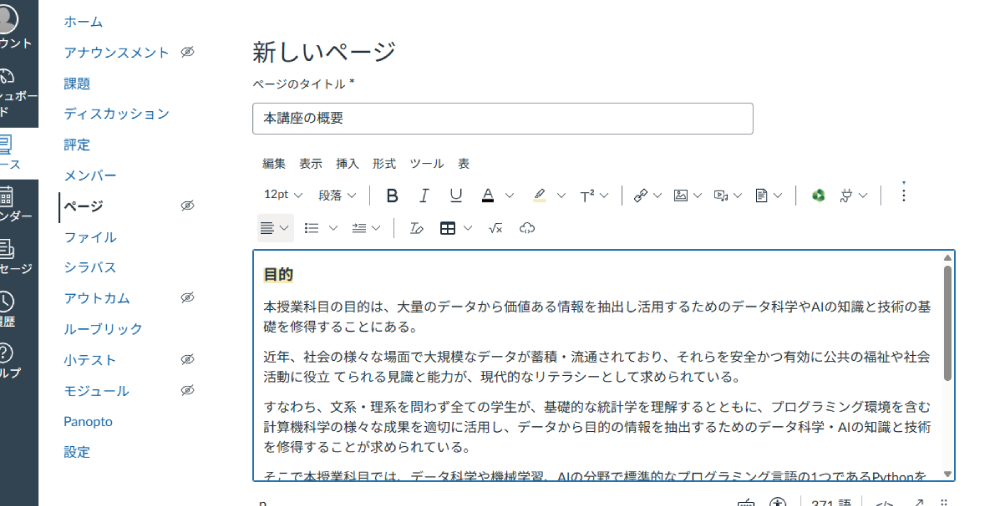
Task: Open the inbox messages icon in global navigation
Action: [x=6, y=248]
